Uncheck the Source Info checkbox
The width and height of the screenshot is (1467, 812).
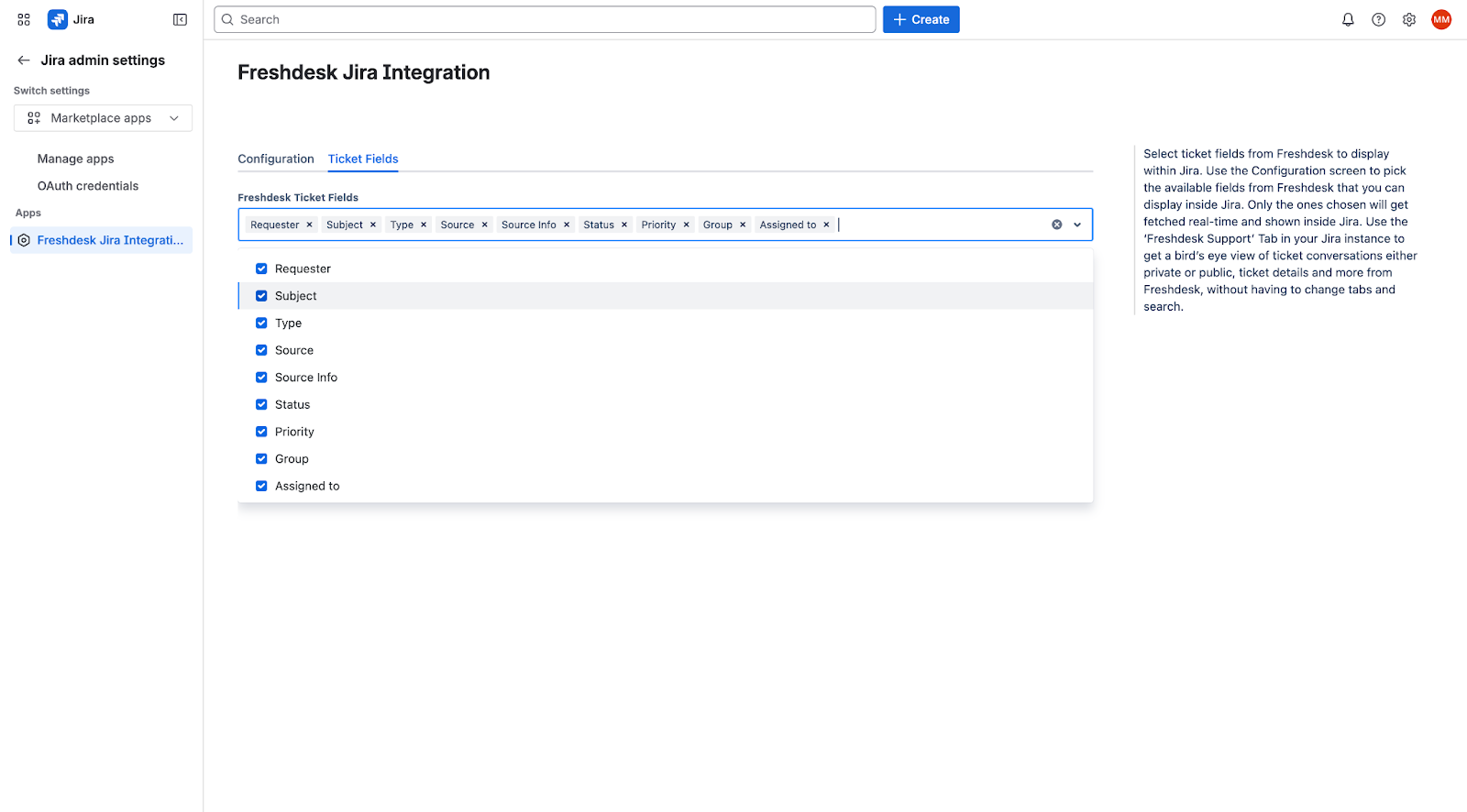261,378
